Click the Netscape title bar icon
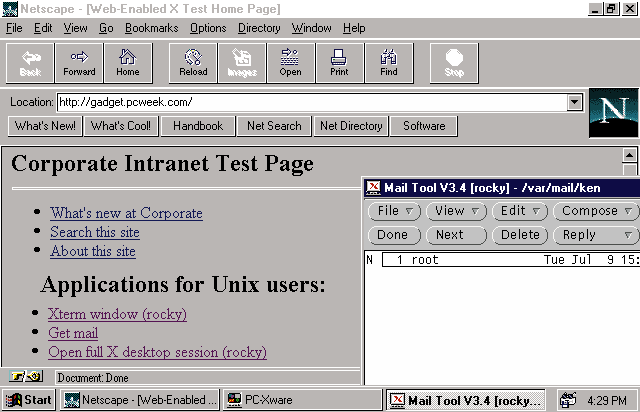This screenshot has width=640, height=412. [x=10, y=9]
